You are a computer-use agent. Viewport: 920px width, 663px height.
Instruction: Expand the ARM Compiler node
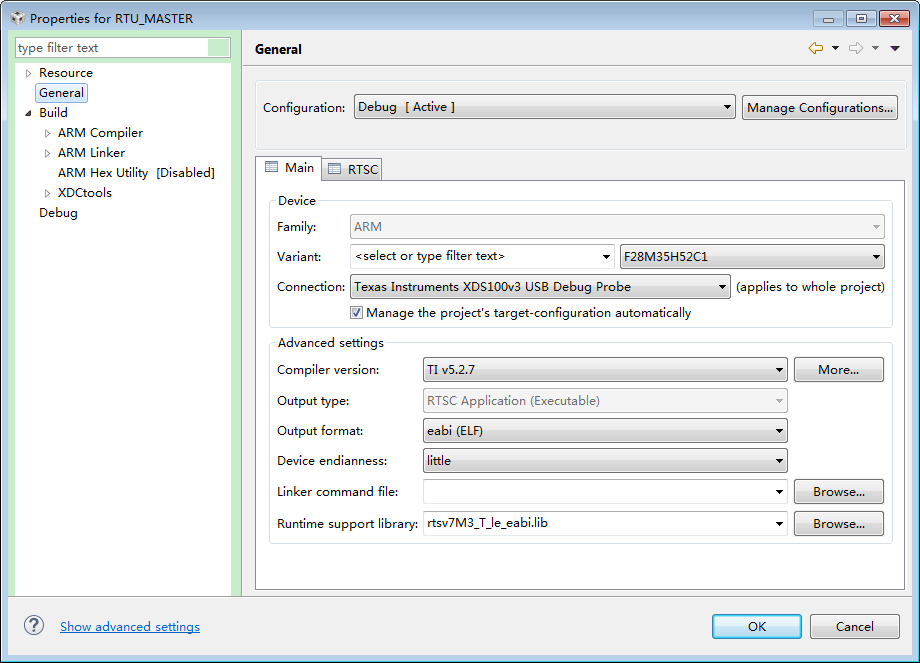pos(48,133)
